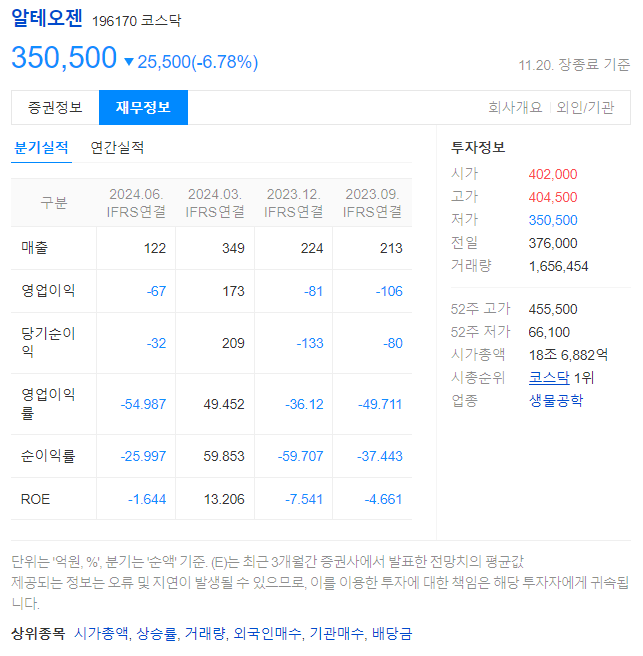Click the 영업이익 value -106
This screenshot has width=643, height=656.
pos(389,291)
